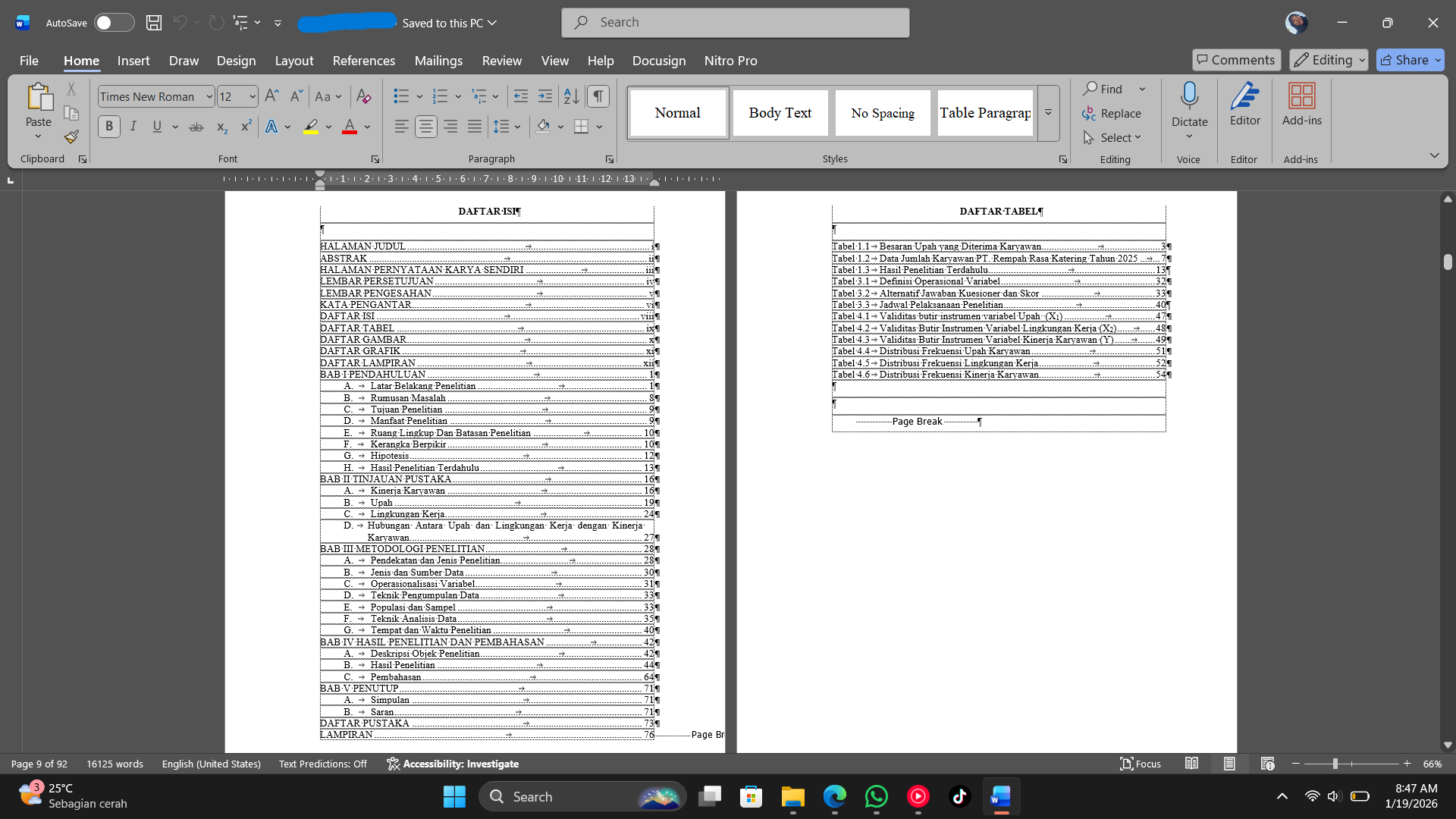Viewport: 1456px width, 819px height.
Task: Open the Format Painter tool
Action: tap(71, 137)
